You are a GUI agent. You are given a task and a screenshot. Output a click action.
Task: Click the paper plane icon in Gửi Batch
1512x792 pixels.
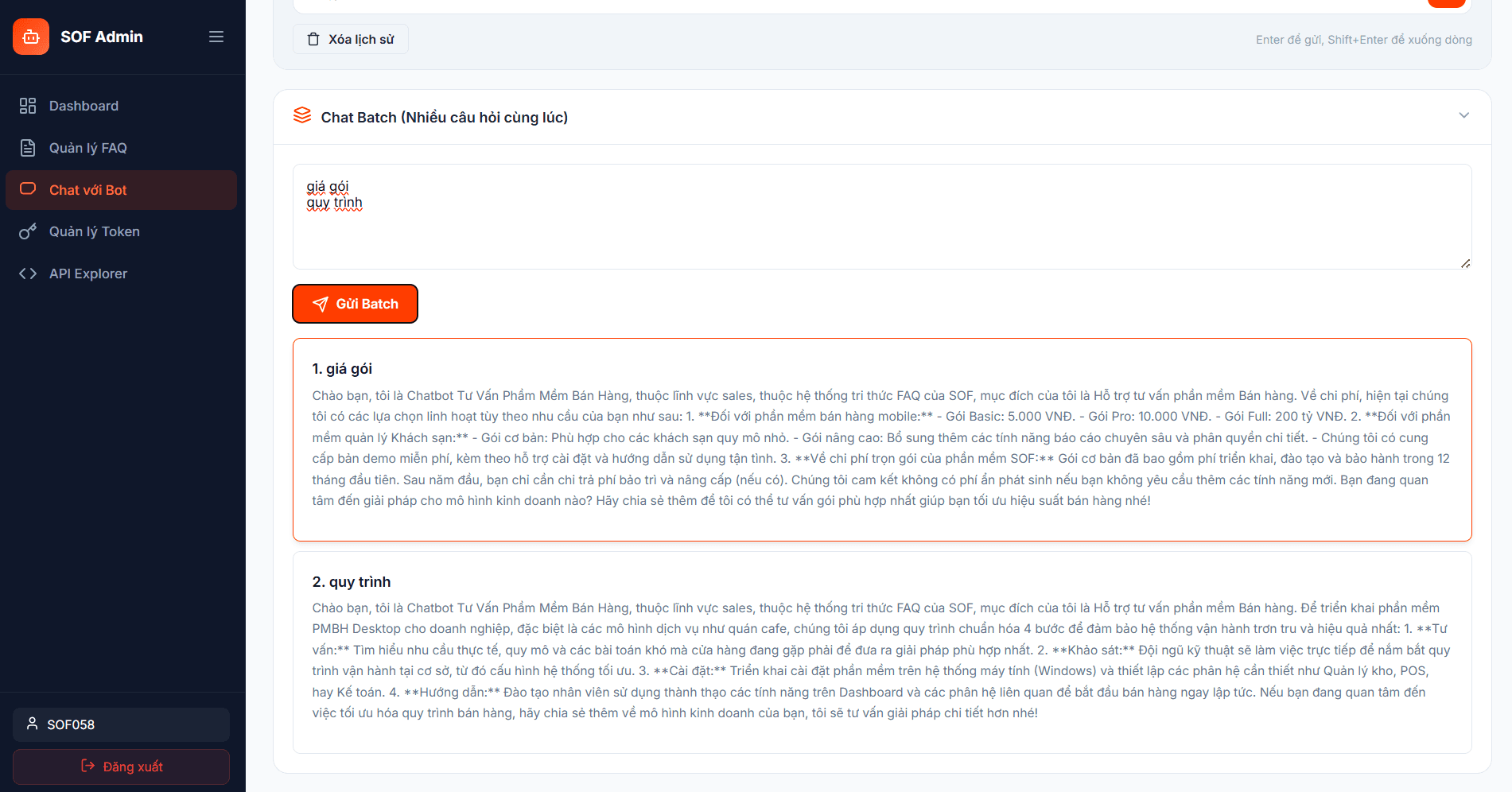click(321, 303)
